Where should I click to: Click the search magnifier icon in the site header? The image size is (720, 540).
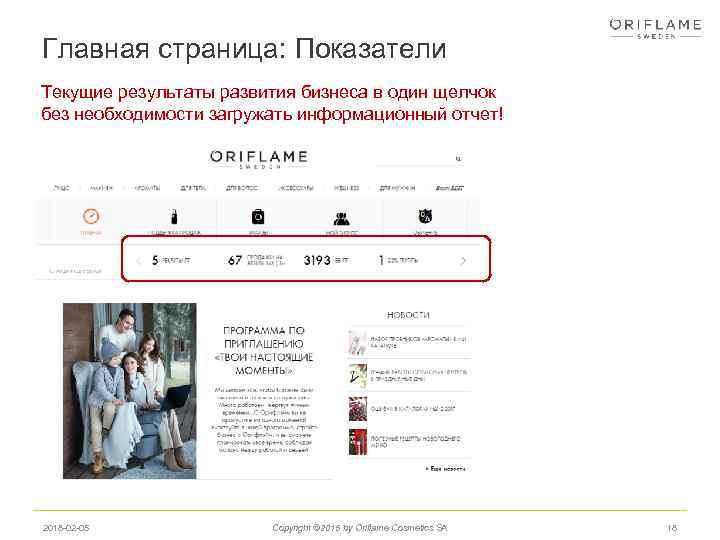tap(458, 158)
